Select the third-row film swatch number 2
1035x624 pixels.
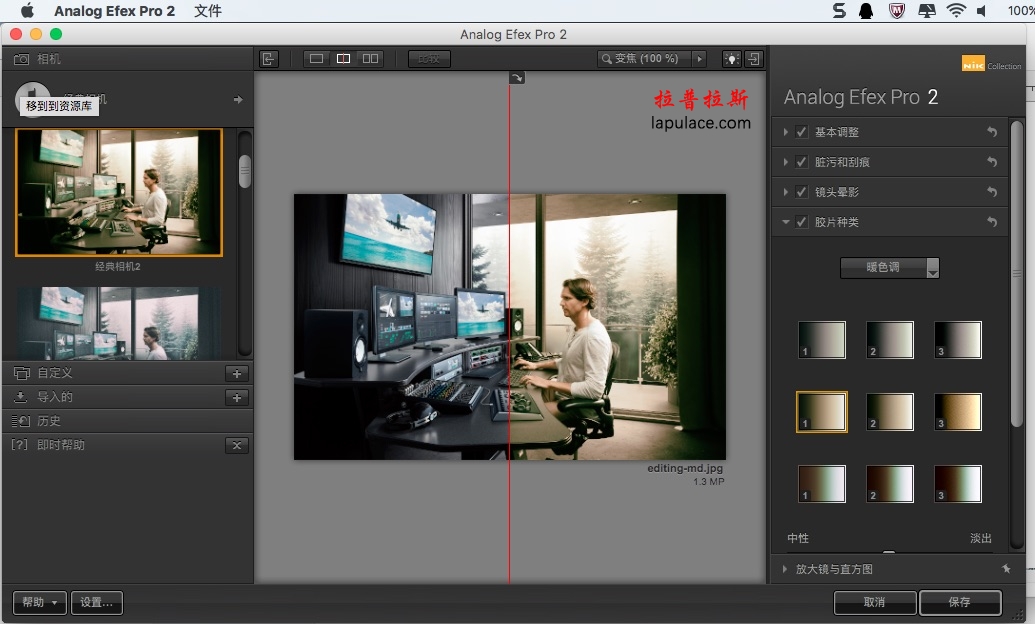[x=890, y=484]
